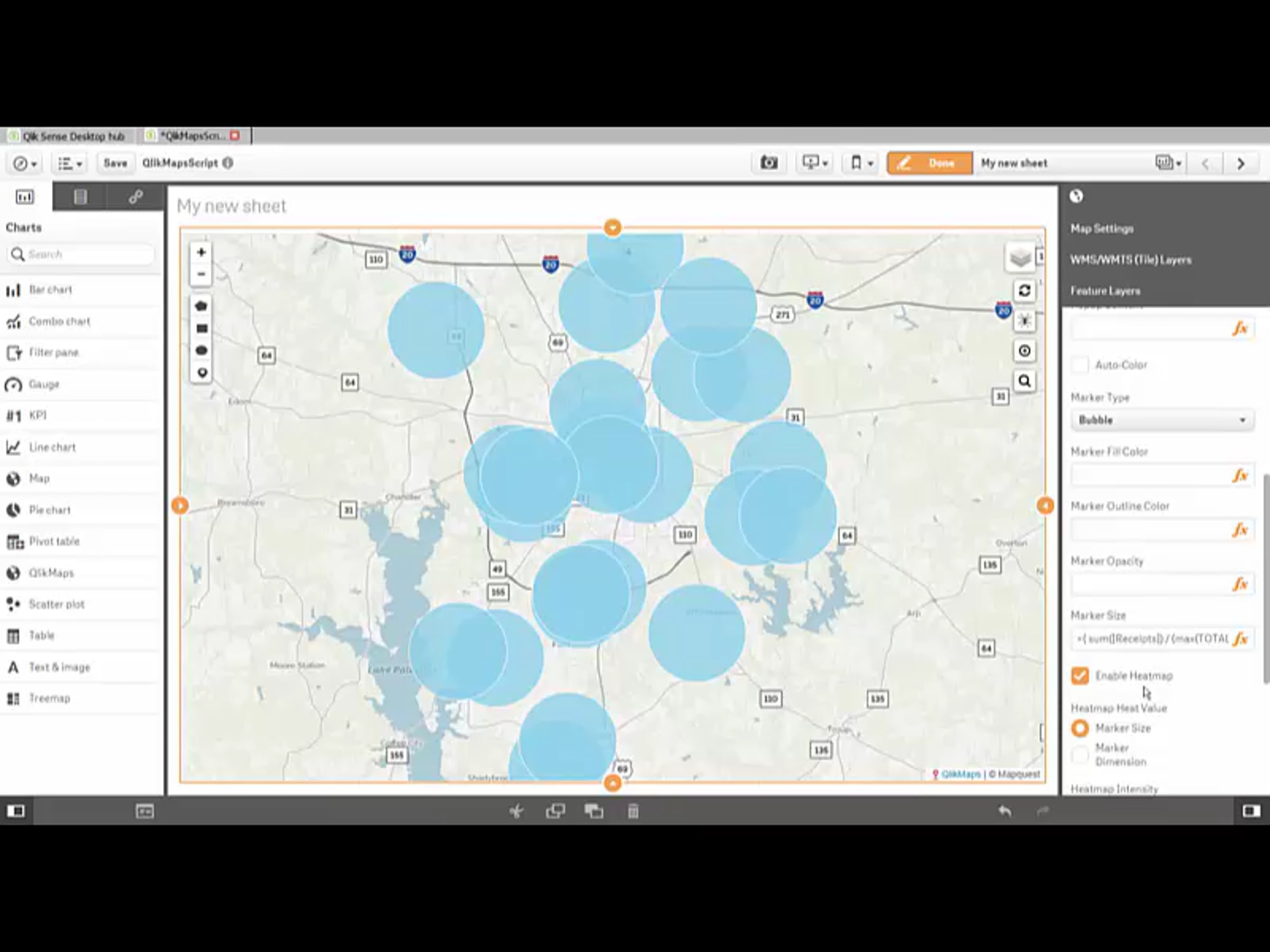Toggle the right properties panel icon
The height and width of the screenshot is (952, 1270).
coord(1251,811)
